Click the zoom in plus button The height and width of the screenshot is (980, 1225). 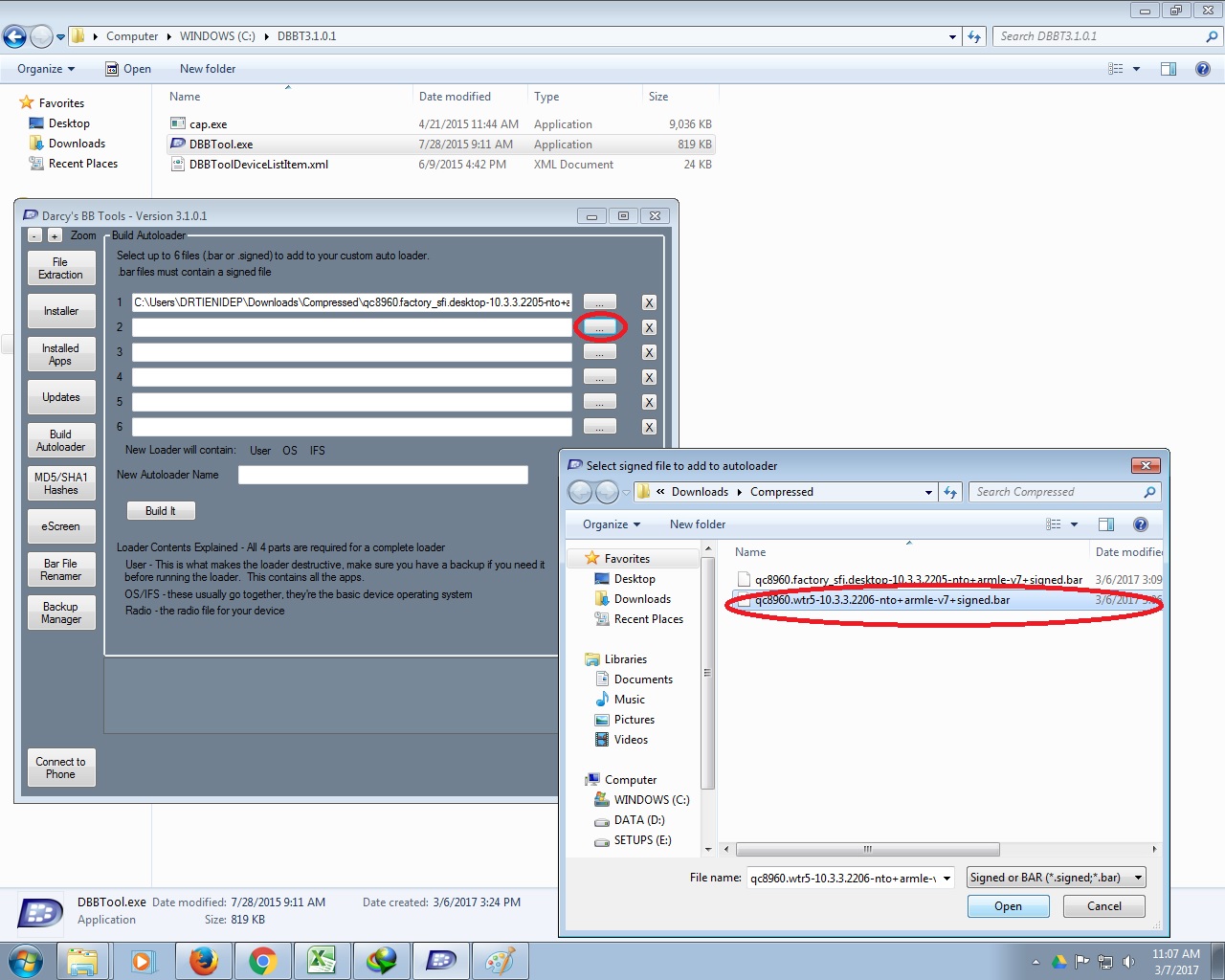click(55, 235)
